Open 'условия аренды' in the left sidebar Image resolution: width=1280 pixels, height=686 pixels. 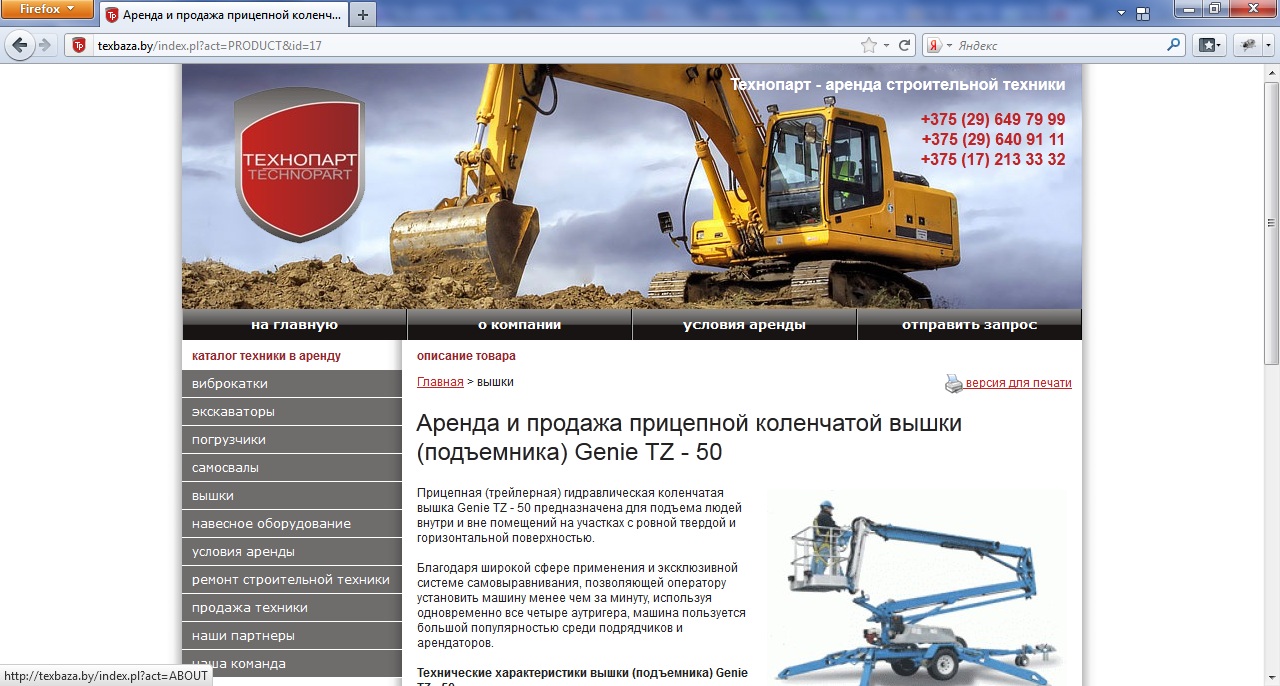[292, 552]
